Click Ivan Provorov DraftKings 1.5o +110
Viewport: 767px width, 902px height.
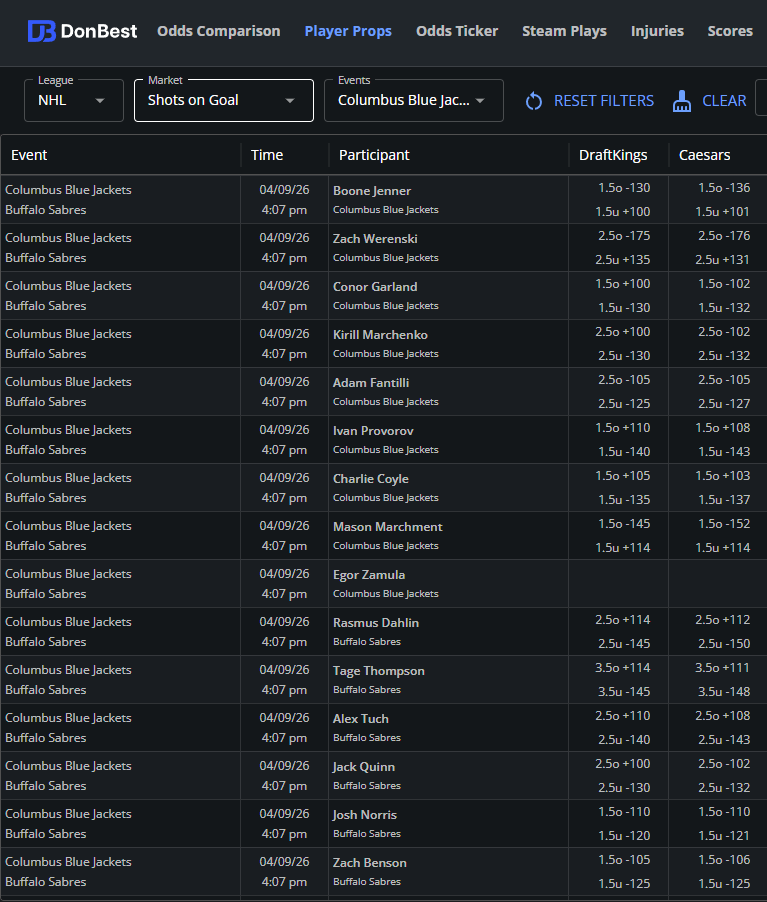coord(623,428)
